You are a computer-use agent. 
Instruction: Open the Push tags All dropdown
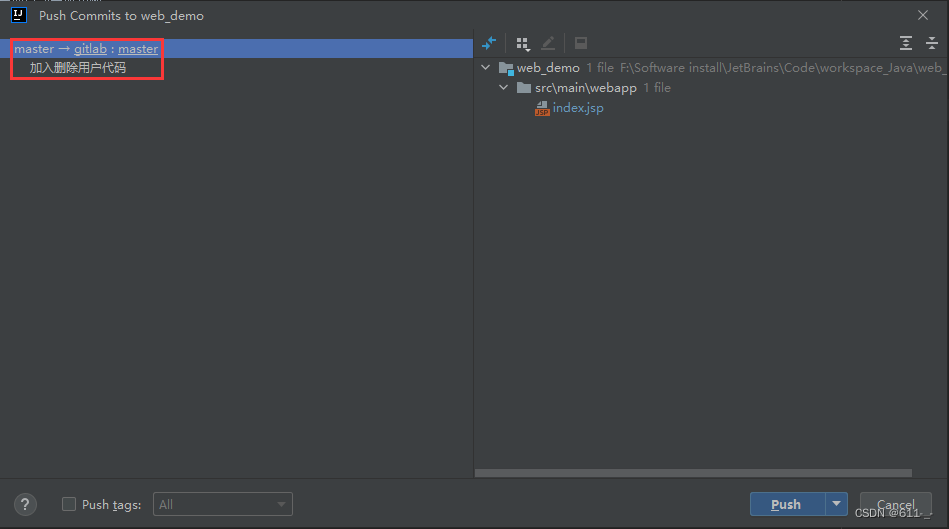[x=223, y=504]
